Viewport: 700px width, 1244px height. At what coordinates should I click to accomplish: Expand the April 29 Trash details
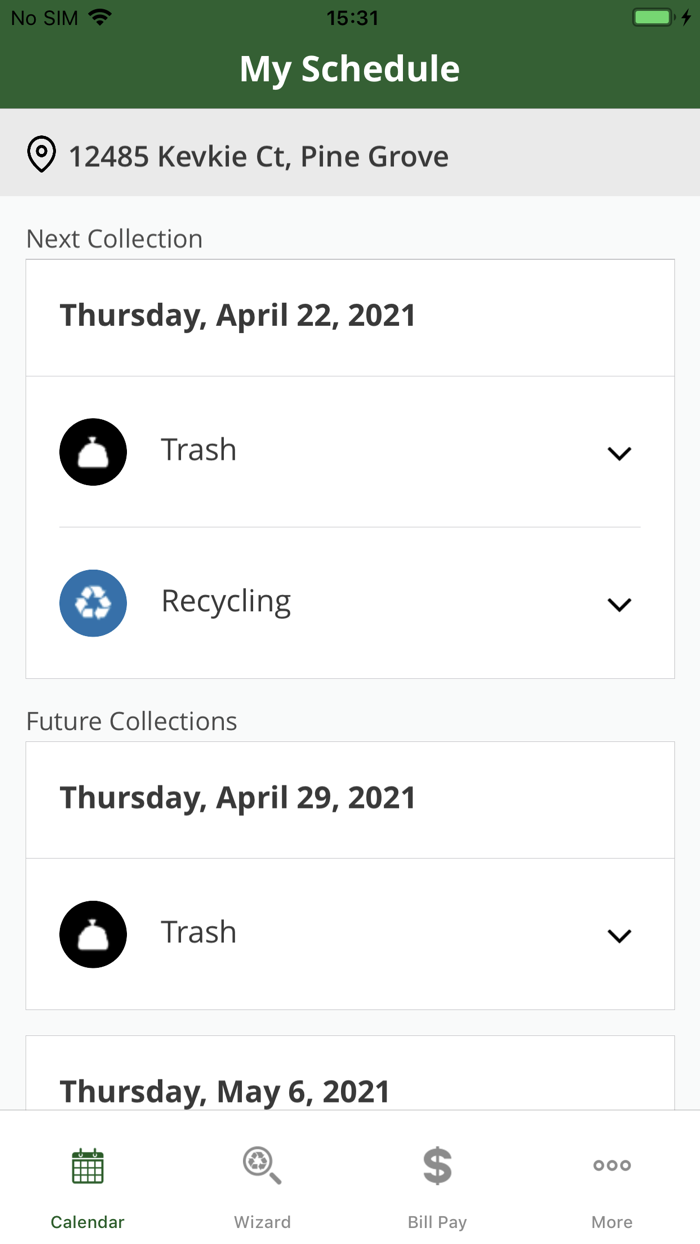(x=619, y=936)
